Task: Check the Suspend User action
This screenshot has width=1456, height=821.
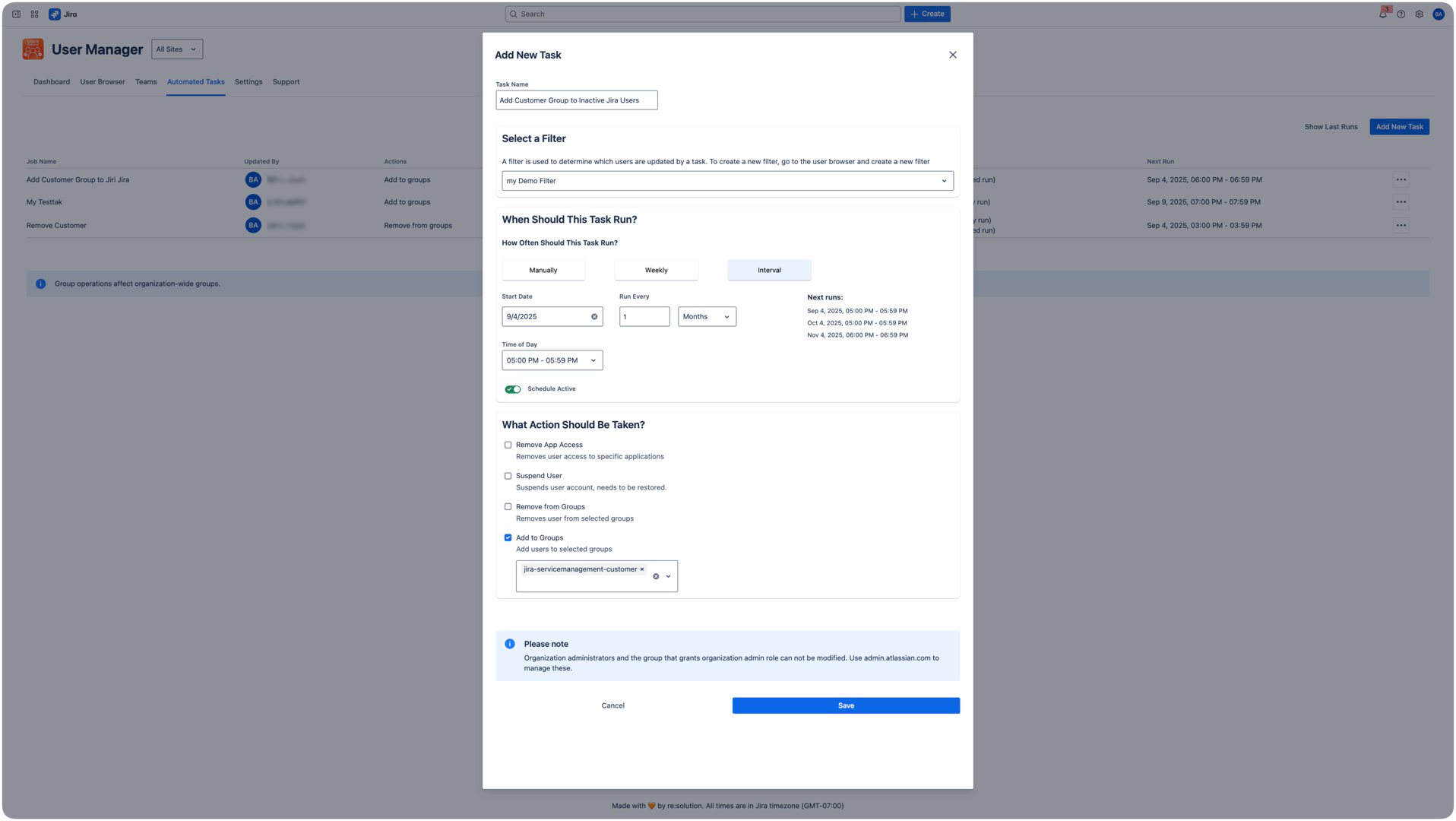Action: (x=508, y=475)
